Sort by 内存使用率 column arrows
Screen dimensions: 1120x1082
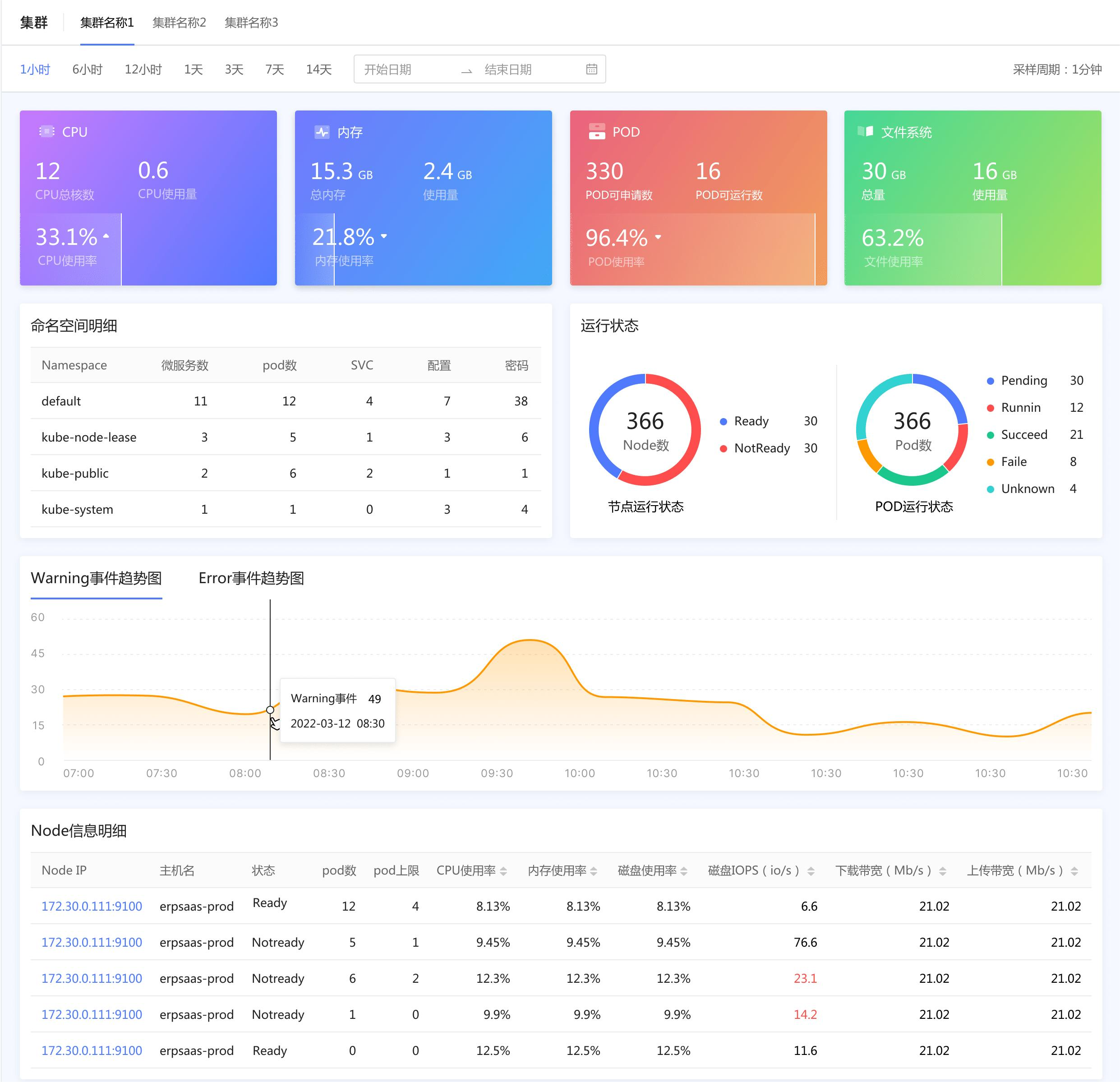pyautogui.click(x=594, y=871)
